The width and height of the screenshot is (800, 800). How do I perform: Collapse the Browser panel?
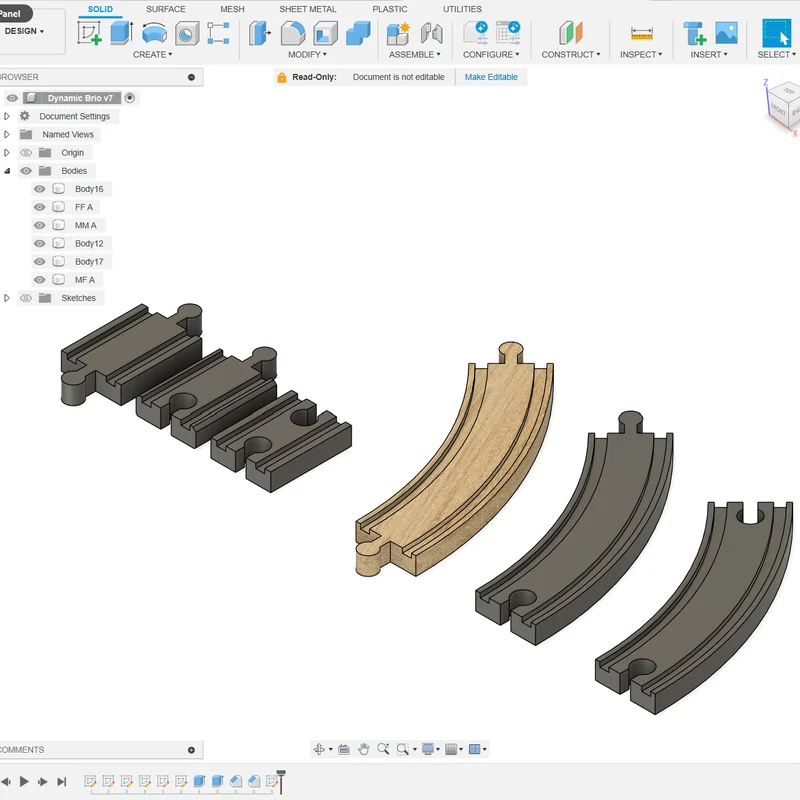191,77
